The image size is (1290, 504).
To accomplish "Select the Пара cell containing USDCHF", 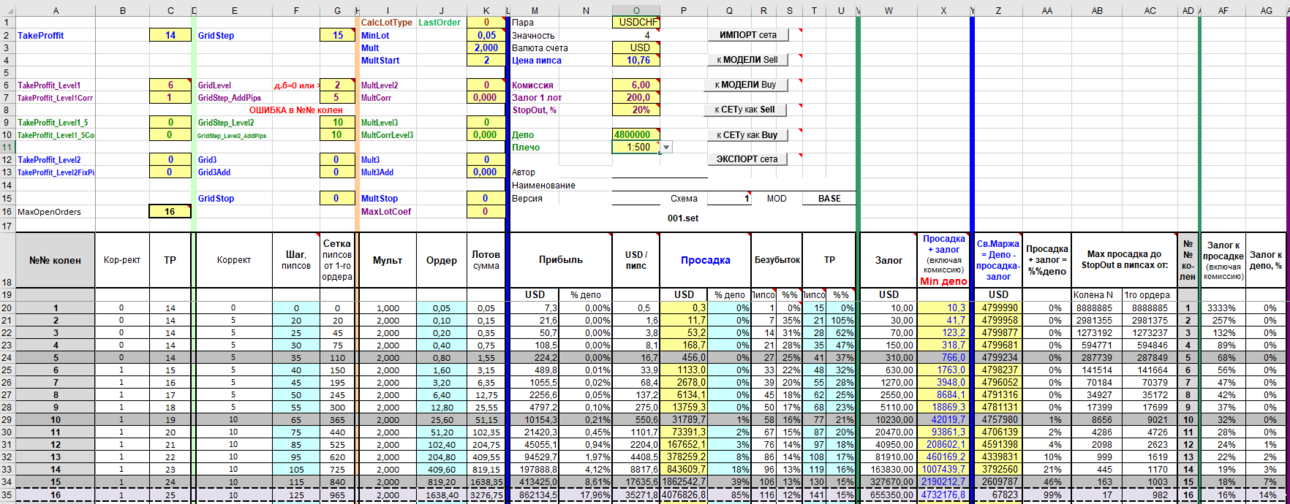I will (636, 21).
